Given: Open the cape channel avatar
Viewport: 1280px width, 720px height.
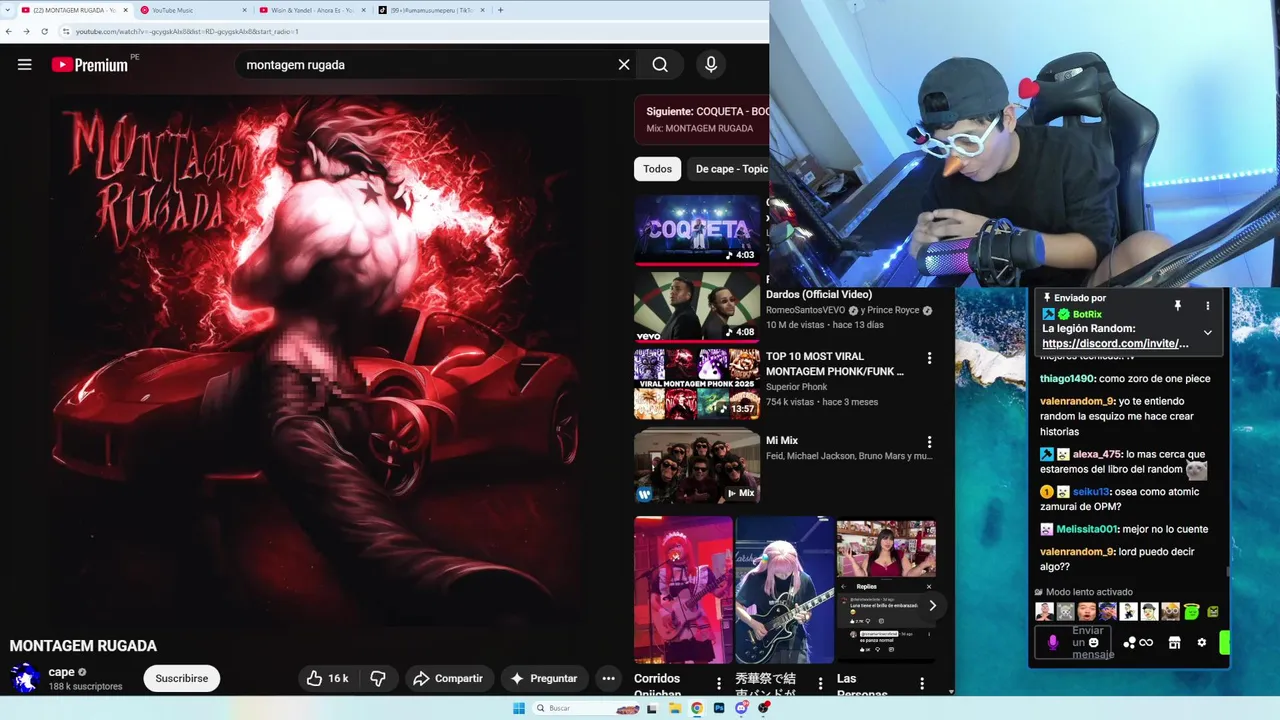Looking at the screenshot, I should pyautogui.click(x=25, y=678).
